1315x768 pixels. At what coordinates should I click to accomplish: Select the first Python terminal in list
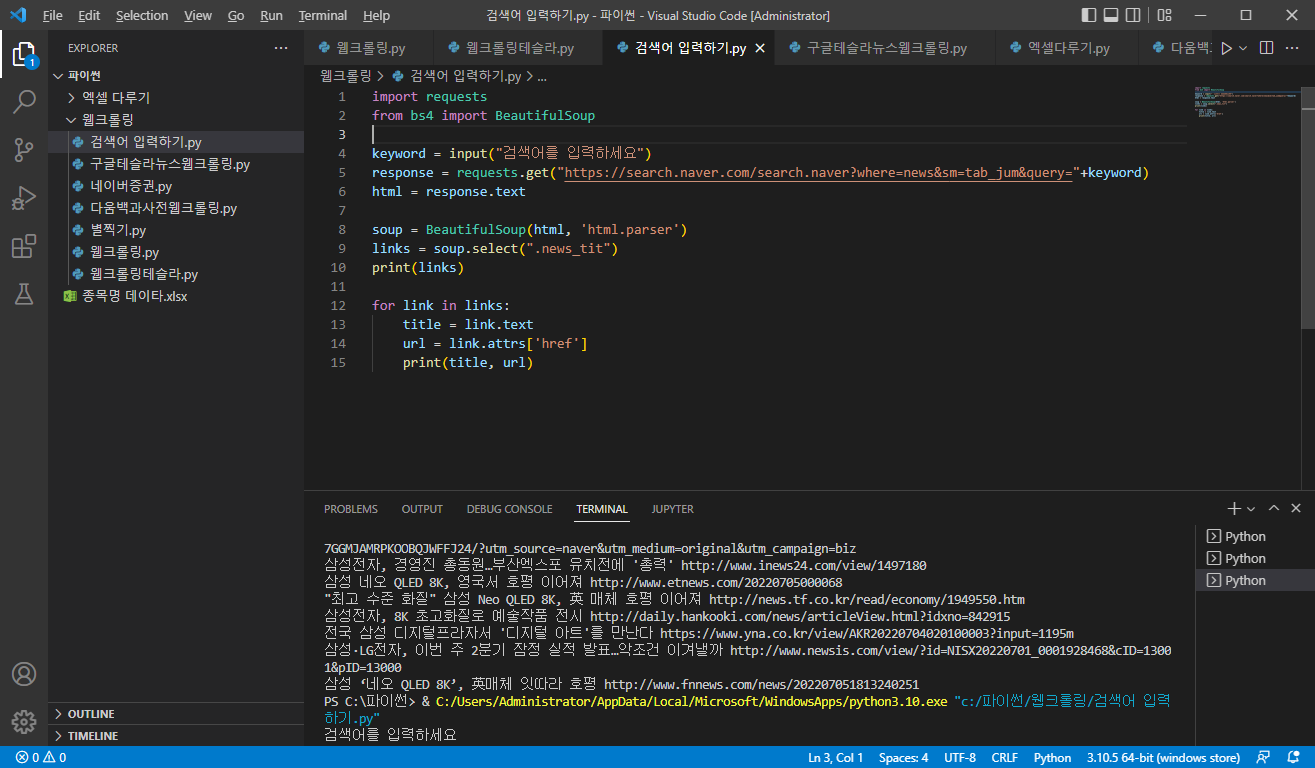click(1255, 536)
